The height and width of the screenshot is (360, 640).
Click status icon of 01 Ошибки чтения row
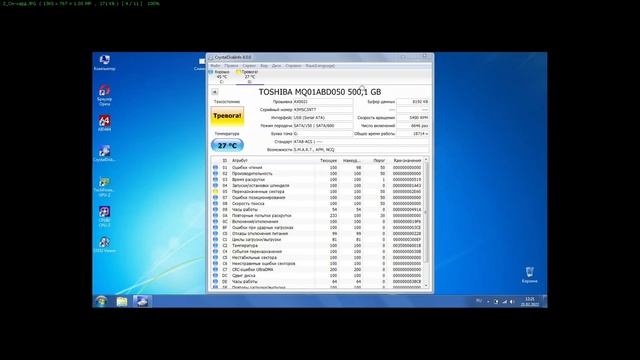pos(216,167)
